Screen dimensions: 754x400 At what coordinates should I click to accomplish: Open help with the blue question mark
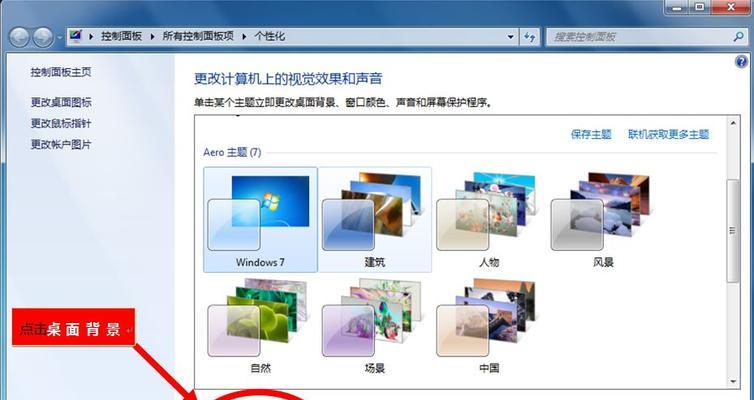(x=741, y=62)
